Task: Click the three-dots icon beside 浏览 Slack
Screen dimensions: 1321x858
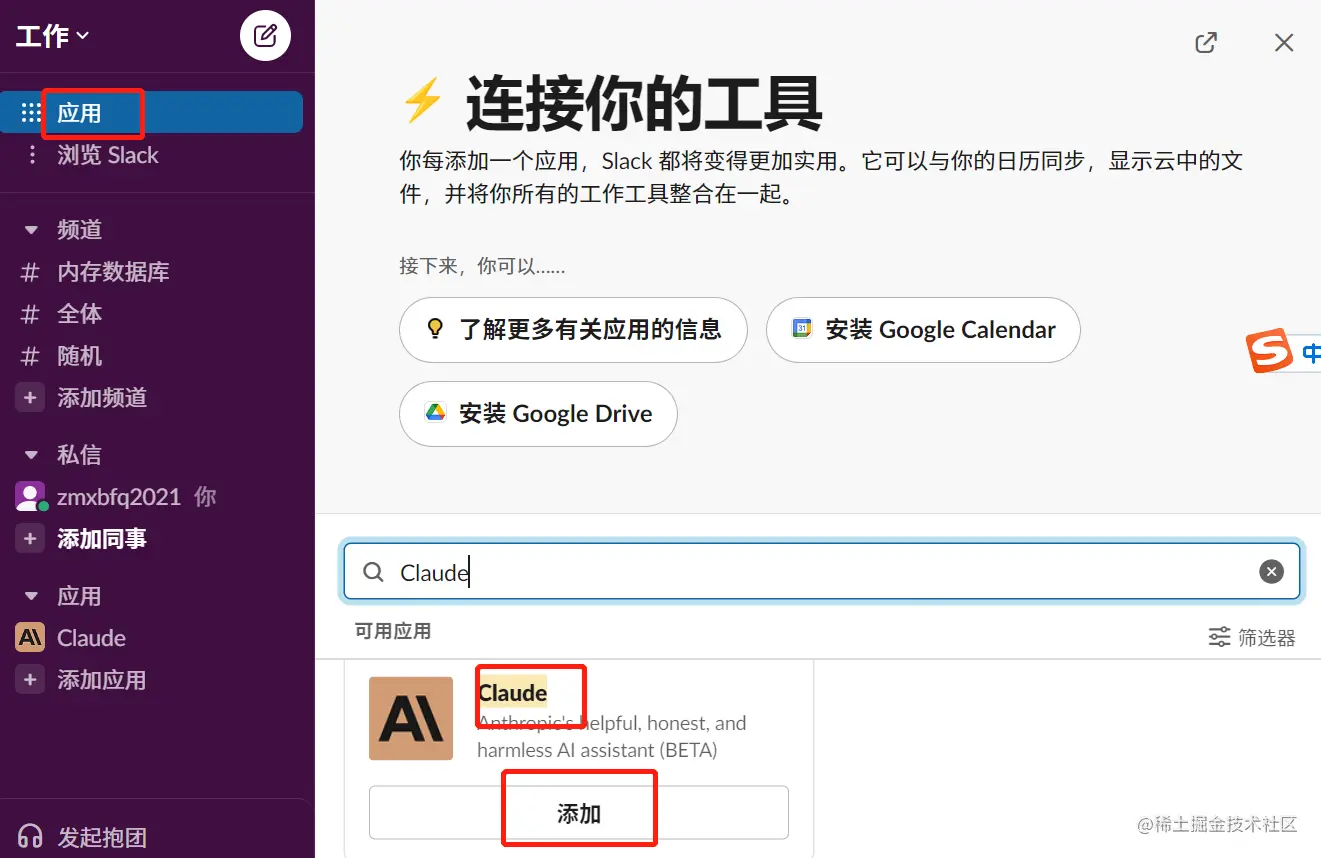Action: (x=31, y=155)
